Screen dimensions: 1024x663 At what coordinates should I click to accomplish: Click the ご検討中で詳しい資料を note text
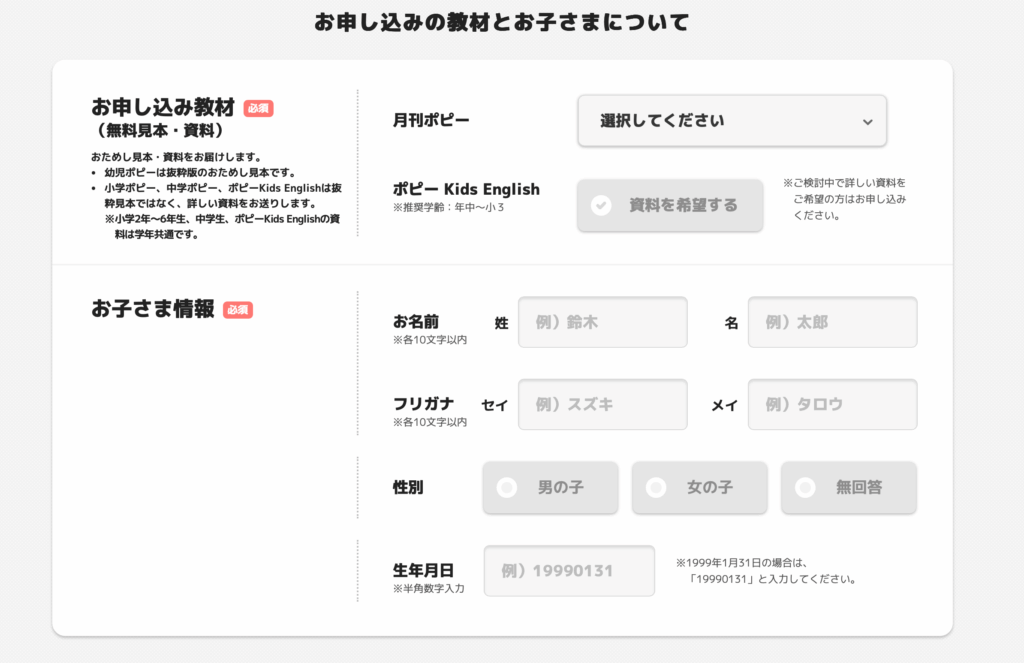pos(845,199)
